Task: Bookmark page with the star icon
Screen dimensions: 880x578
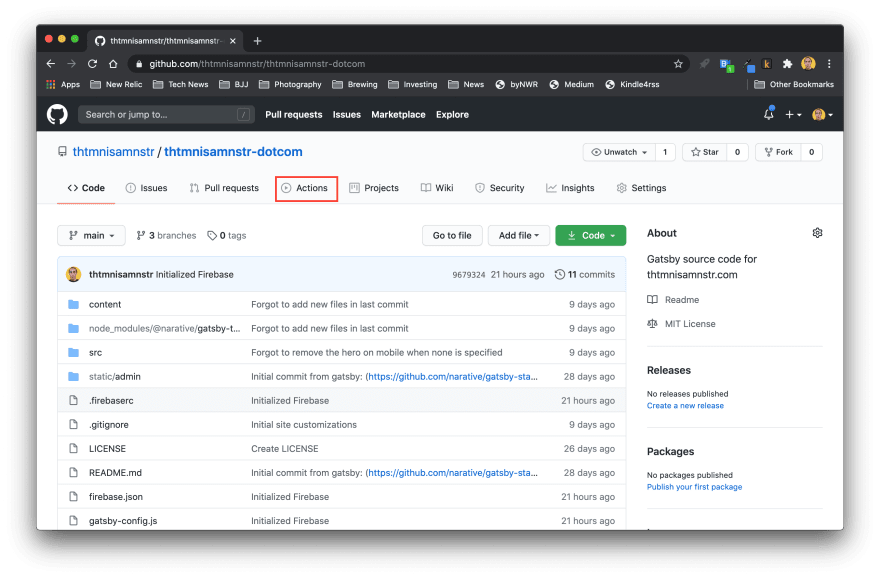Action: tap(678, 64)
